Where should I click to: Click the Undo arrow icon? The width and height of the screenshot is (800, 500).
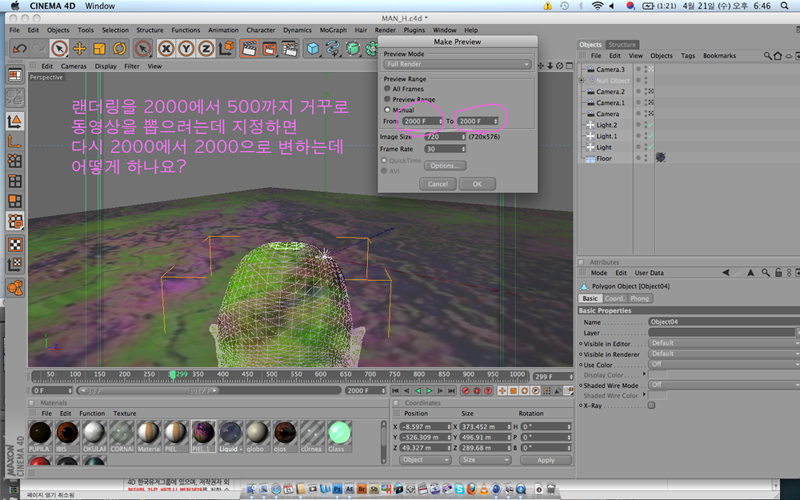click(x=20, y=48)
